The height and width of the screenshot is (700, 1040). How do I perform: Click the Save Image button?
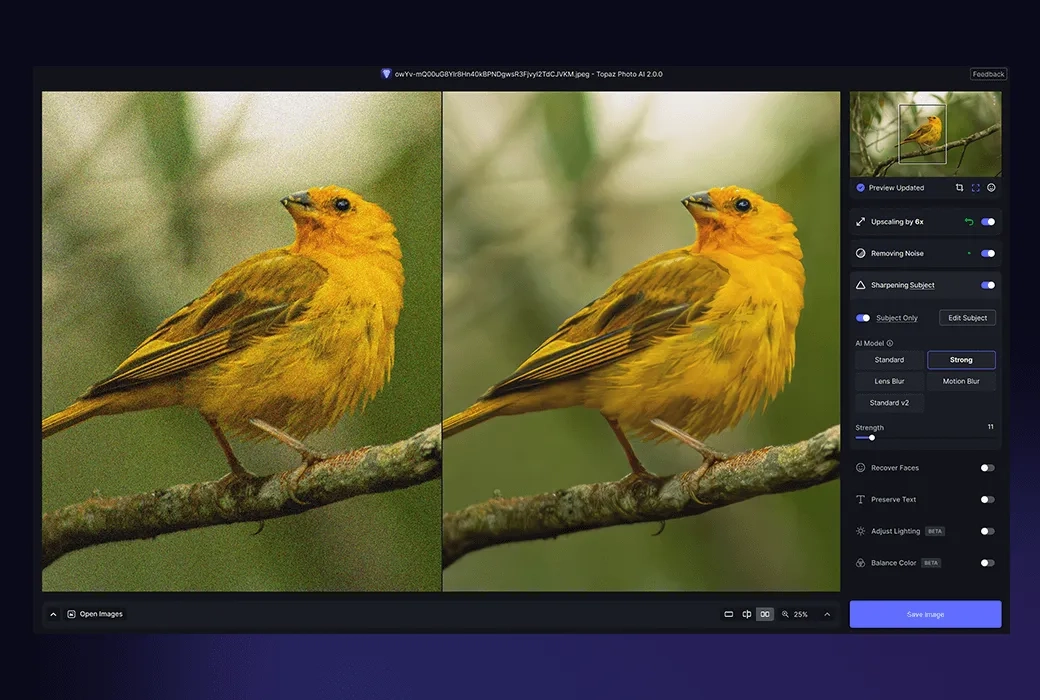coord(925,614)
